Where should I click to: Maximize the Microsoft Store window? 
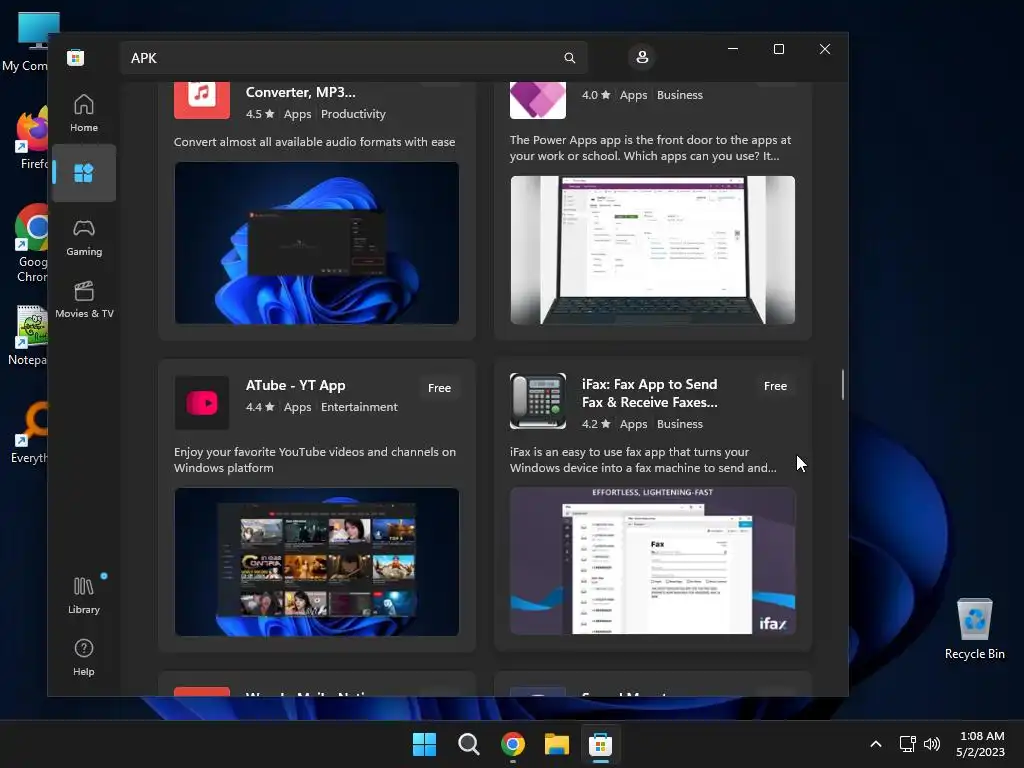778,49
